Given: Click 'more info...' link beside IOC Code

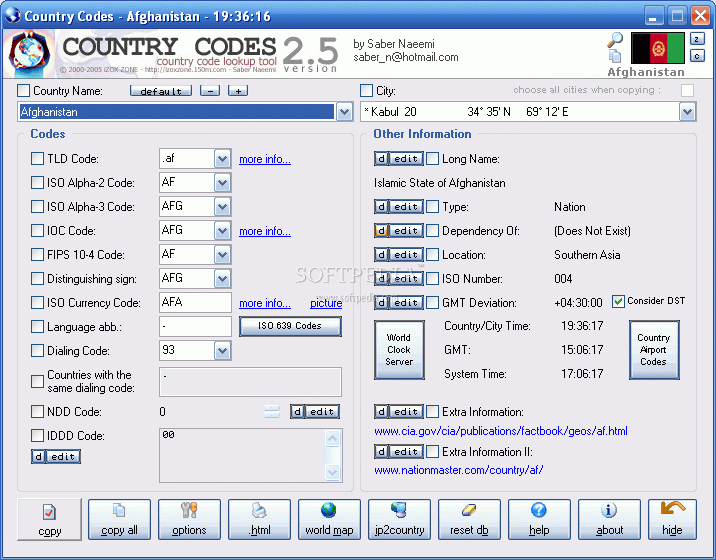Looking at the screenshot, I should (x=265, y=231).
